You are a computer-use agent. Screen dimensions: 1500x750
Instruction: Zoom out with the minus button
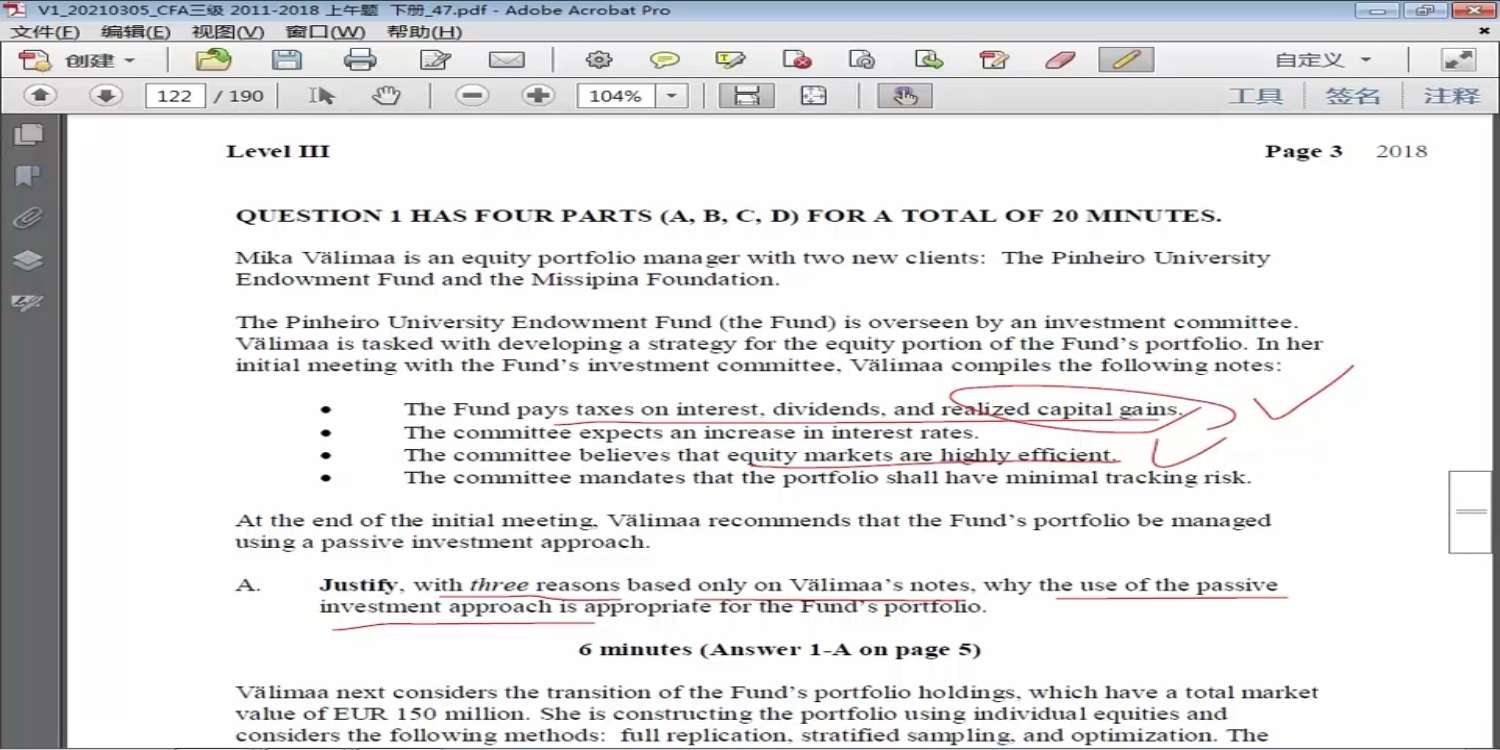472,96
